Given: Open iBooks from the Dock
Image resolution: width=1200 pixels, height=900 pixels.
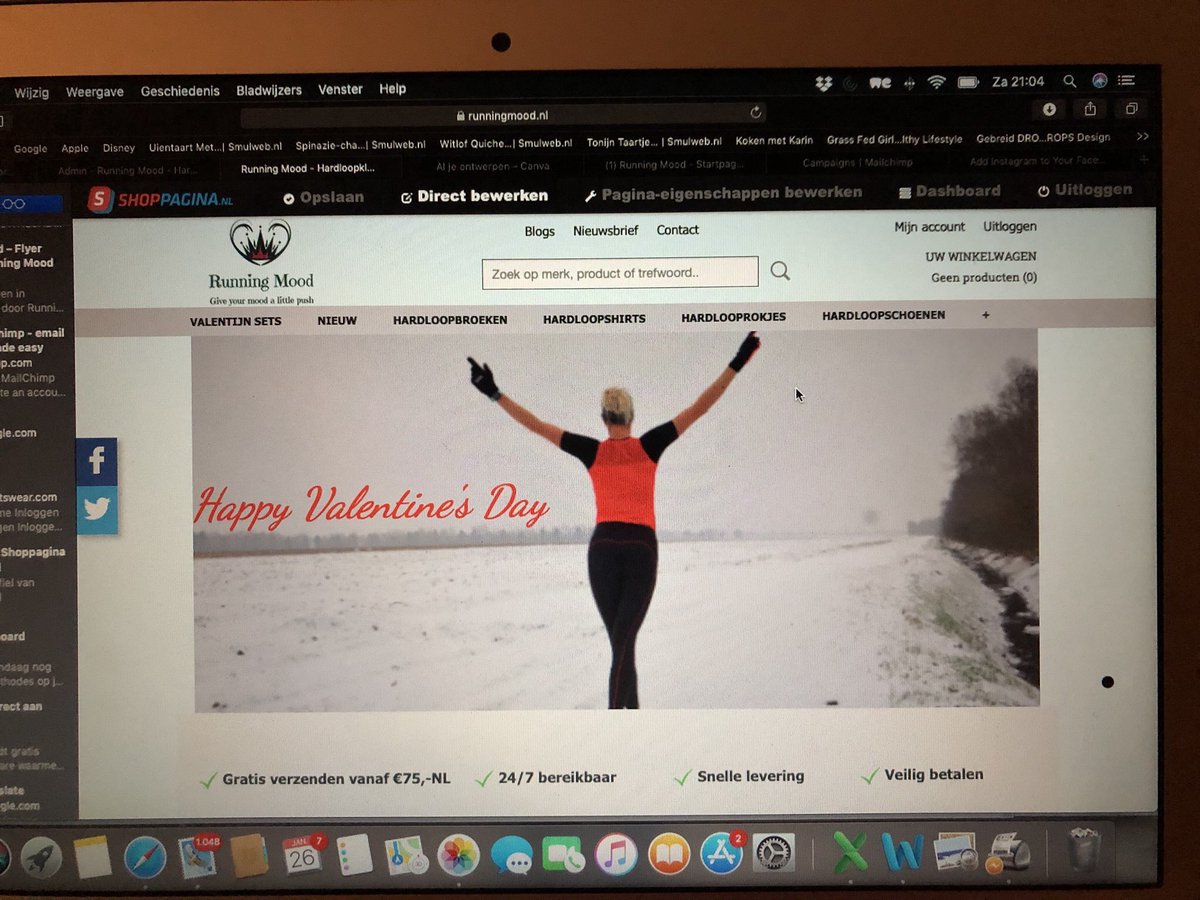Looking at the screenshot, I should pos(668,855).
